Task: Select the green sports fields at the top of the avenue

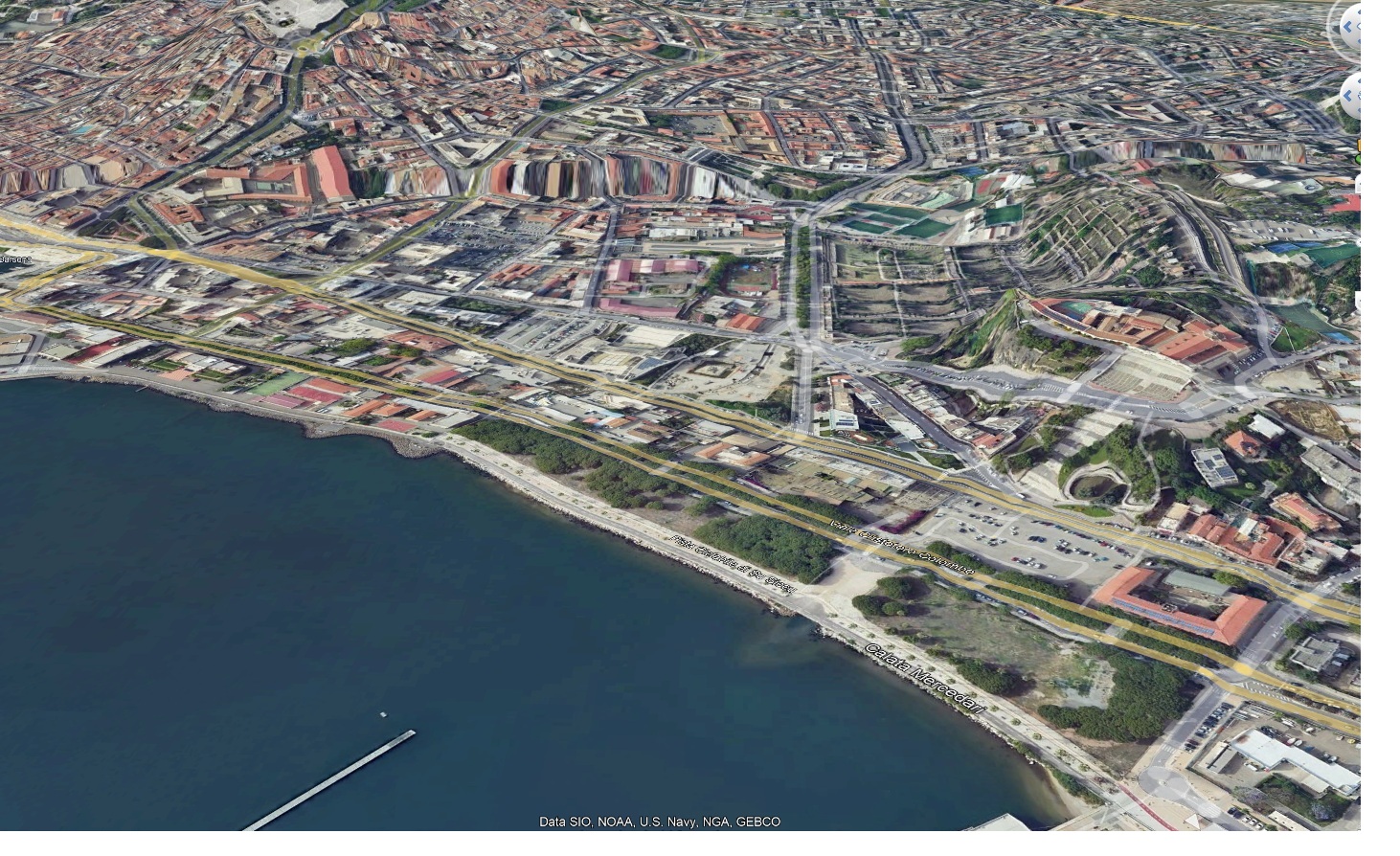Action: tap(895, 220)
